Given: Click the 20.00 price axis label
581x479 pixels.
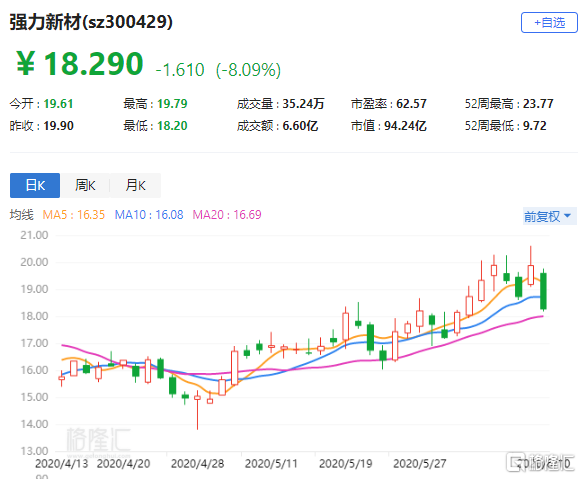Looking at the screenshot, I should tap(34, 262).
